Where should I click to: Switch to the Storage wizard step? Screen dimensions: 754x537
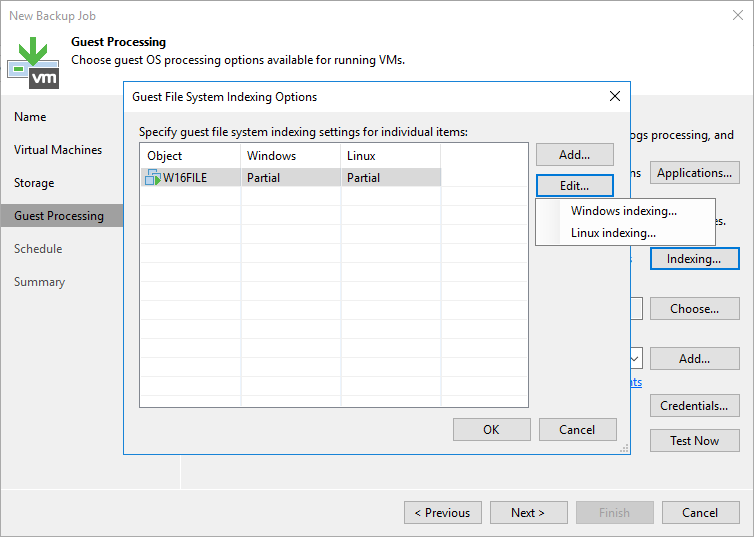34,183
